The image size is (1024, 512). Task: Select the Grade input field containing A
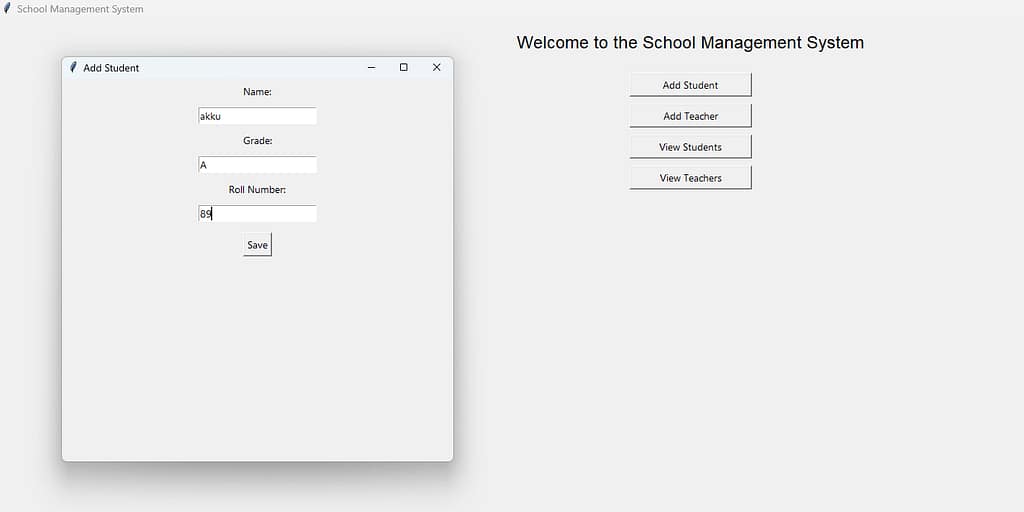tap(257, 165)
